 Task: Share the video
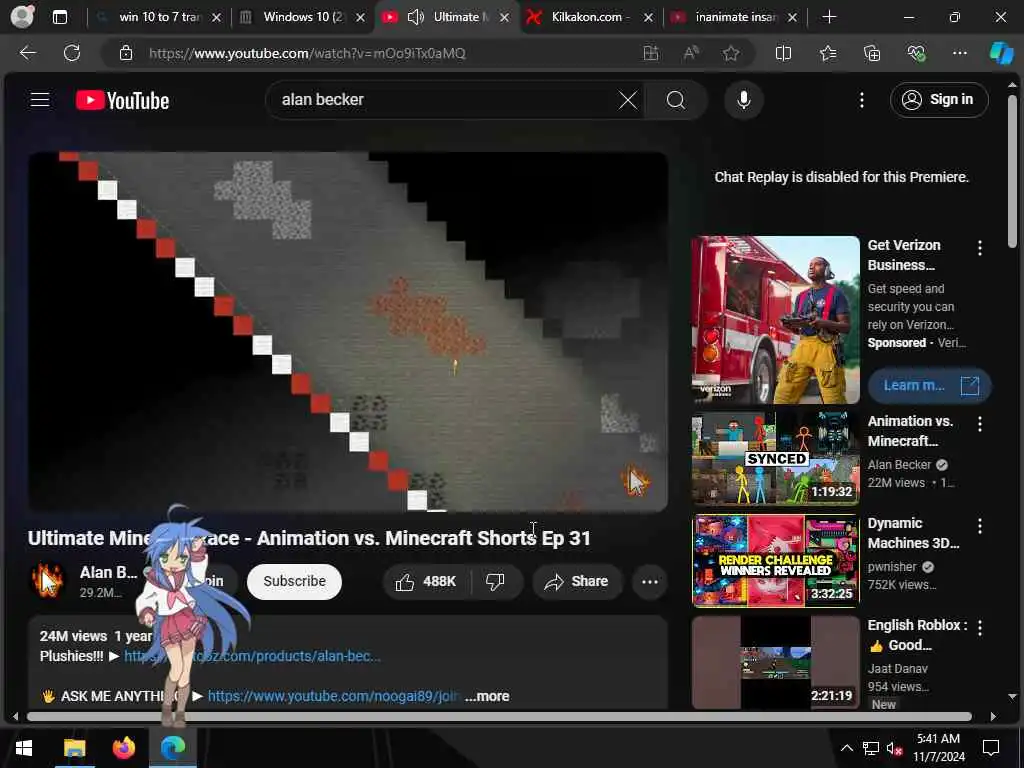(x=577, y=581)
